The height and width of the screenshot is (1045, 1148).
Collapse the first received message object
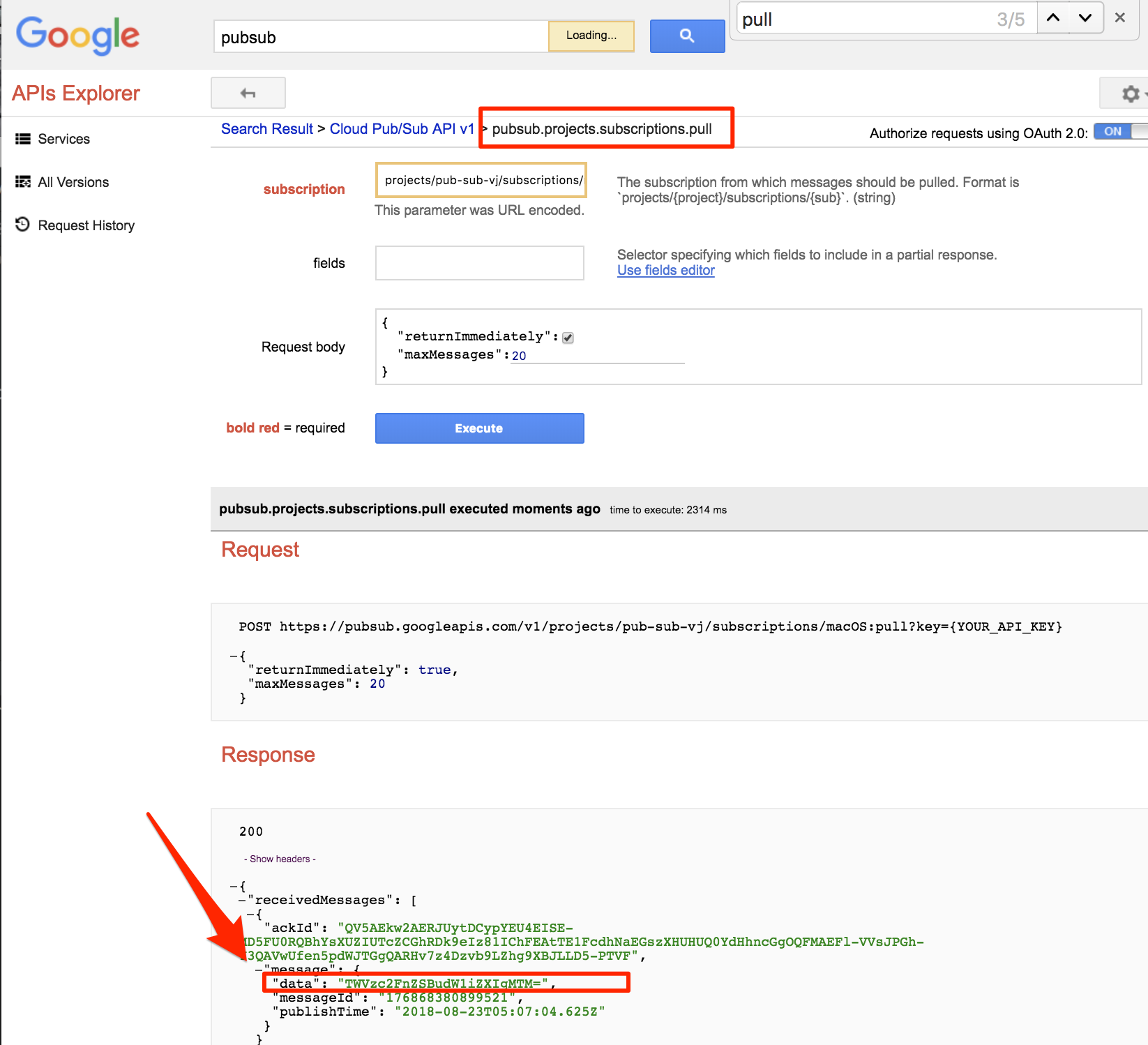click(x=250, y=914)
